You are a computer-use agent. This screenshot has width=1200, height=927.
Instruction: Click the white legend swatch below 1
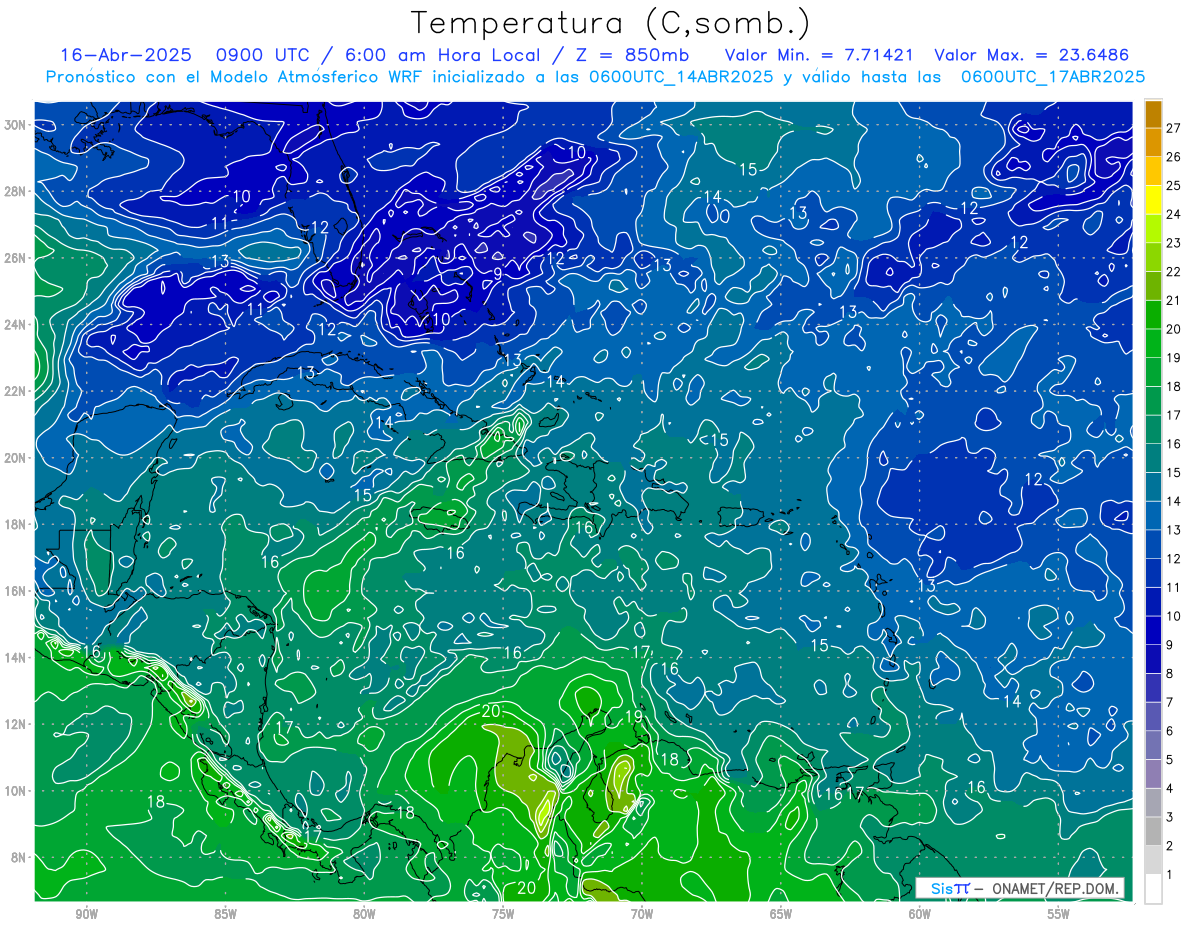point(1153,888)
